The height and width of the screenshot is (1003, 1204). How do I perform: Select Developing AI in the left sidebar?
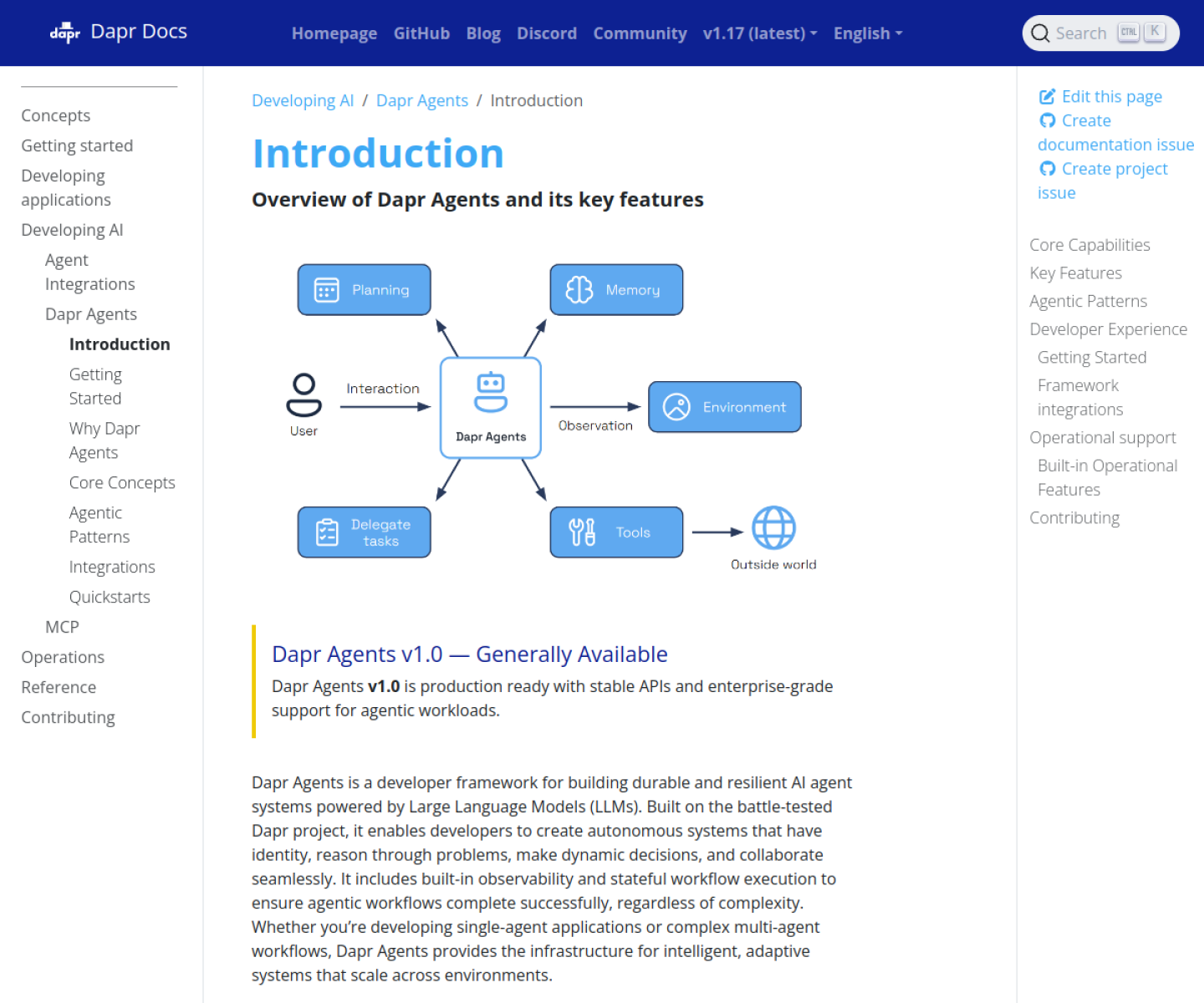72,230
